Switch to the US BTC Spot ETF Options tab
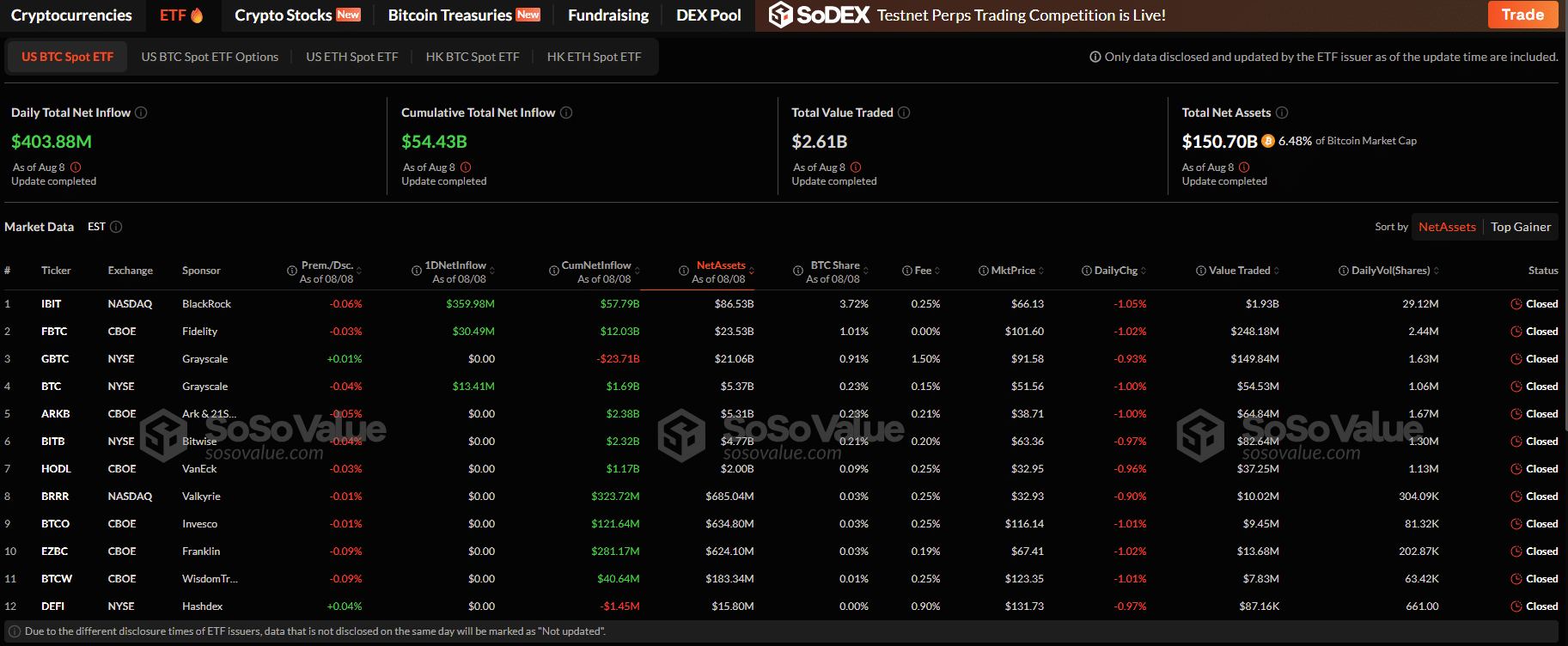 210,57
